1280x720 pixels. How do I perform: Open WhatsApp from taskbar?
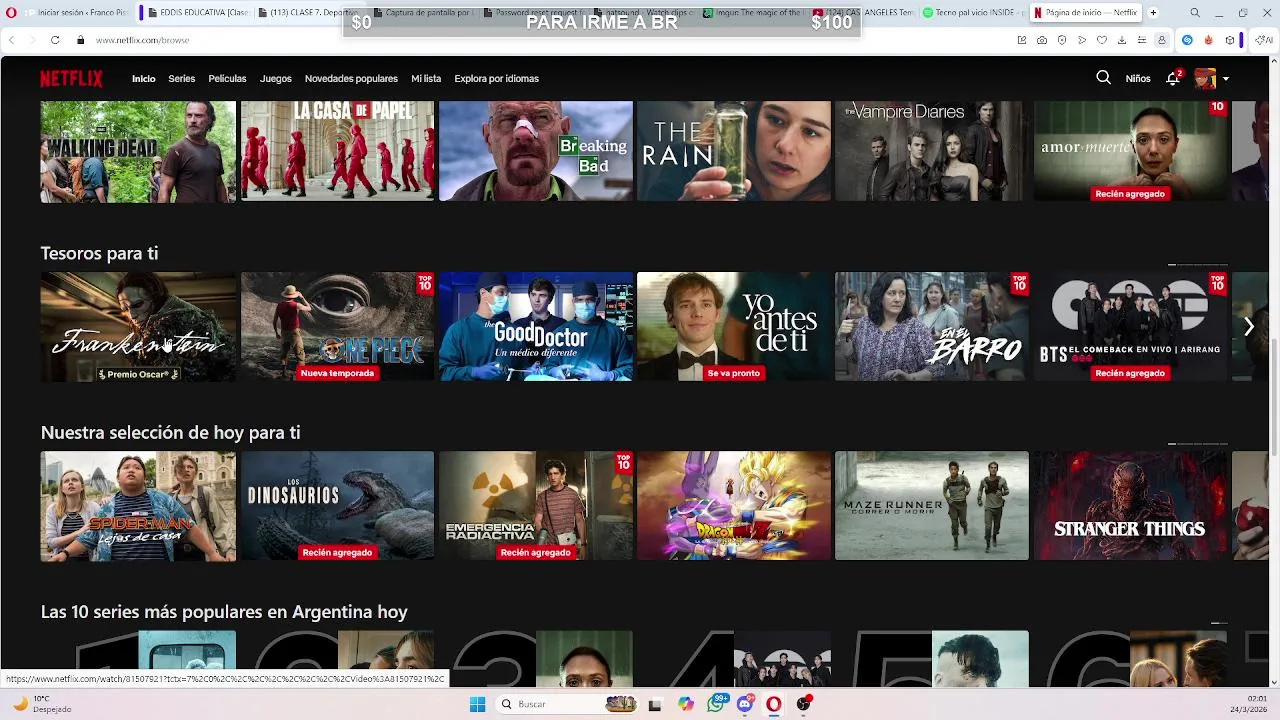(x=716, y=704)
